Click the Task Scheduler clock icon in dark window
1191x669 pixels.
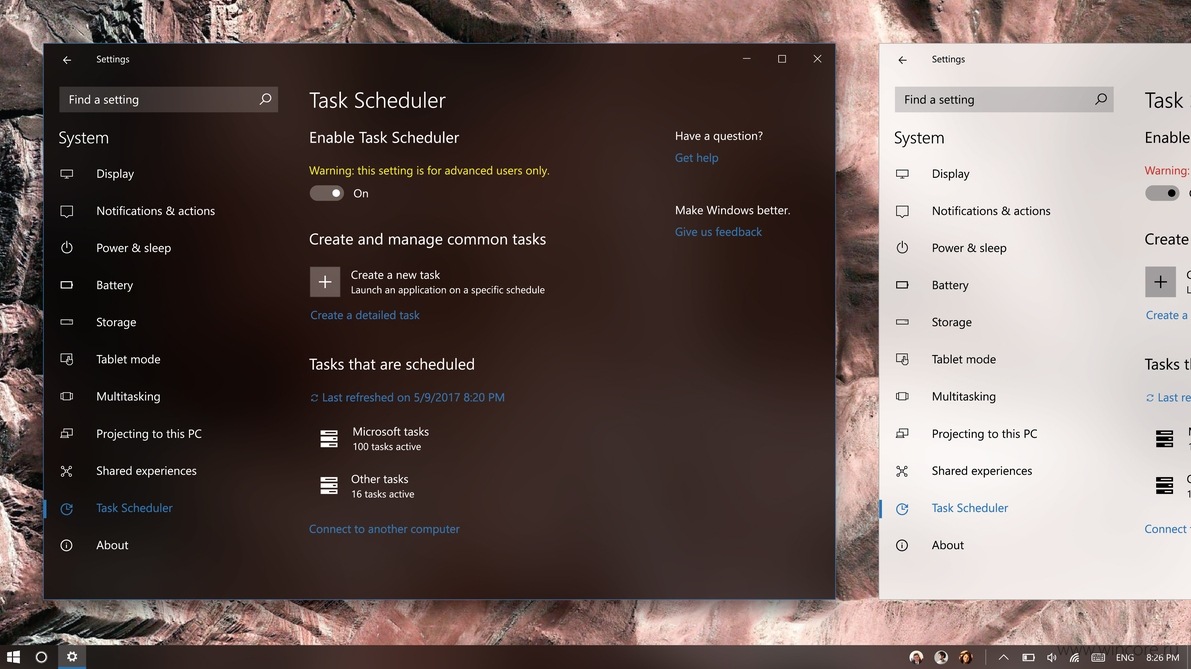pyautogui.click(x=67, y=509)
